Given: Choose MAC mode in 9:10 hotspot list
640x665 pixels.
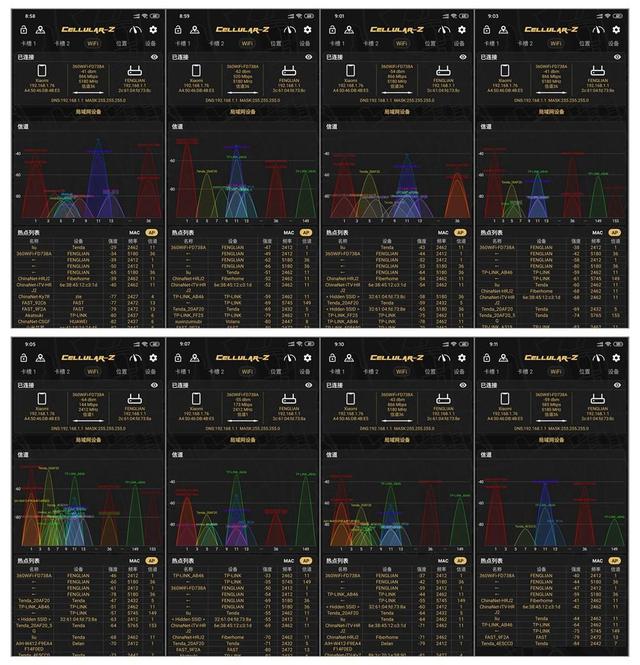Looking at the screenshot, I should [443, 561].
